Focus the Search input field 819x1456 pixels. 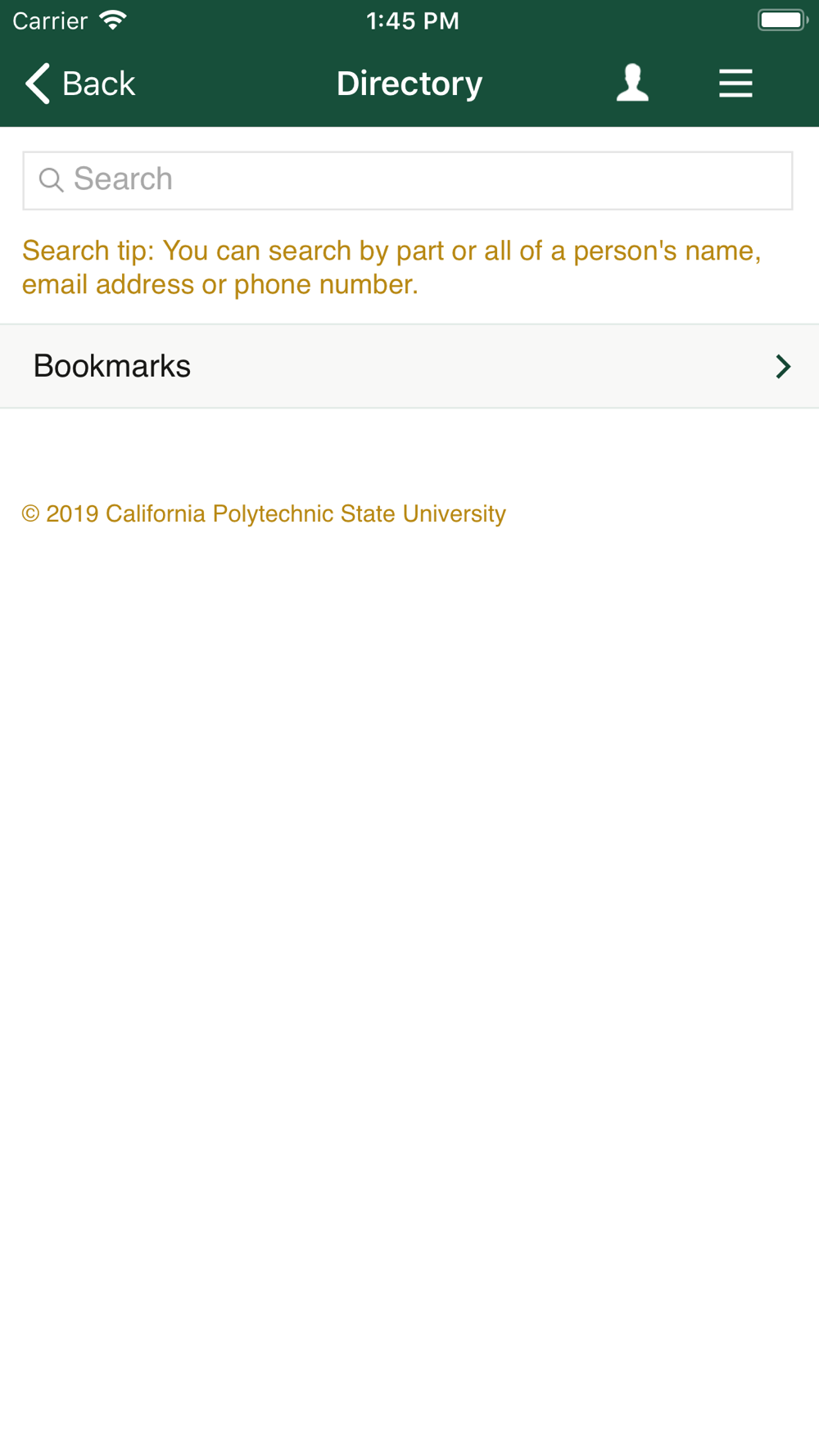pyautogui.click(x=408, y=180)
